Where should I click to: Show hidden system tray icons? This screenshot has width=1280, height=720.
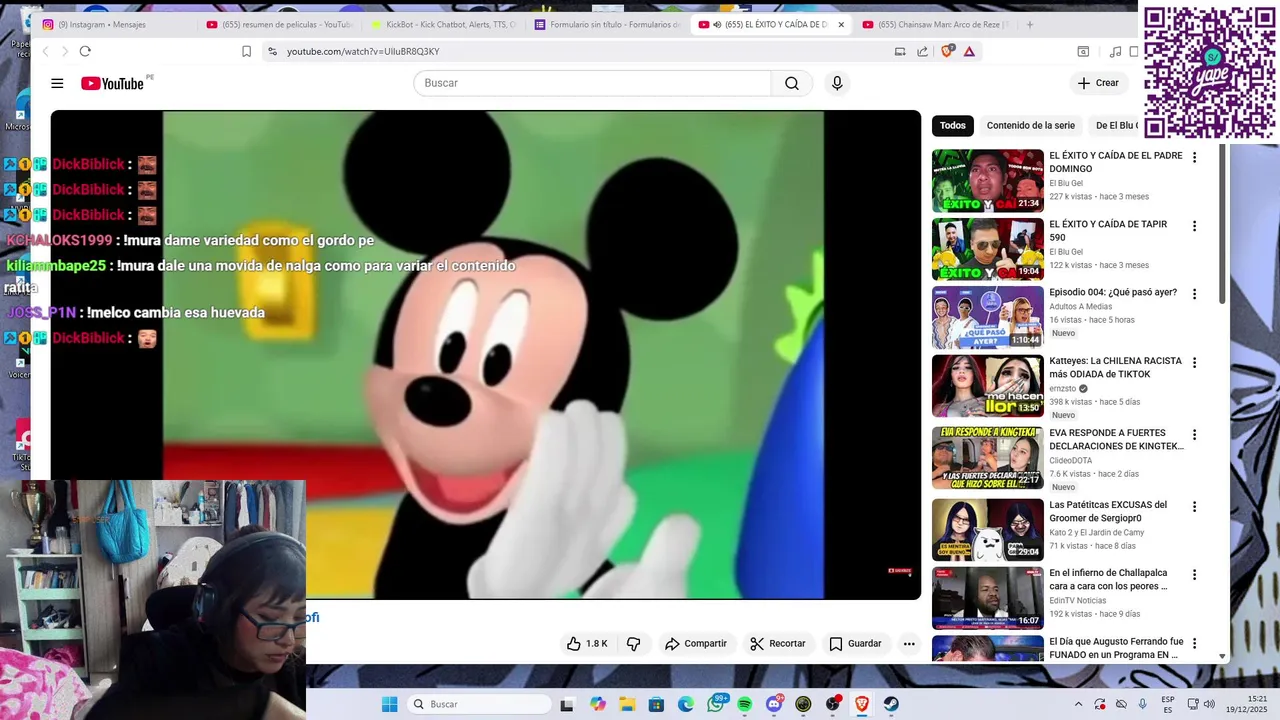(1078, 704)
